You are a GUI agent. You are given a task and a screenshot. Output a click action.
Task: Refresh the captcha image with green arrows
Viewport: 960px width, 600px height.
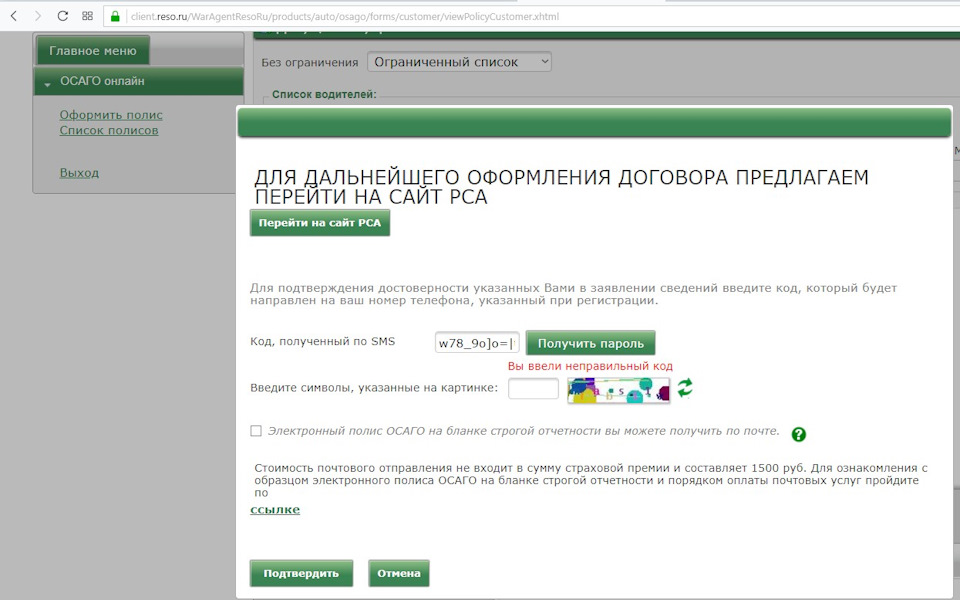point(684,388)
